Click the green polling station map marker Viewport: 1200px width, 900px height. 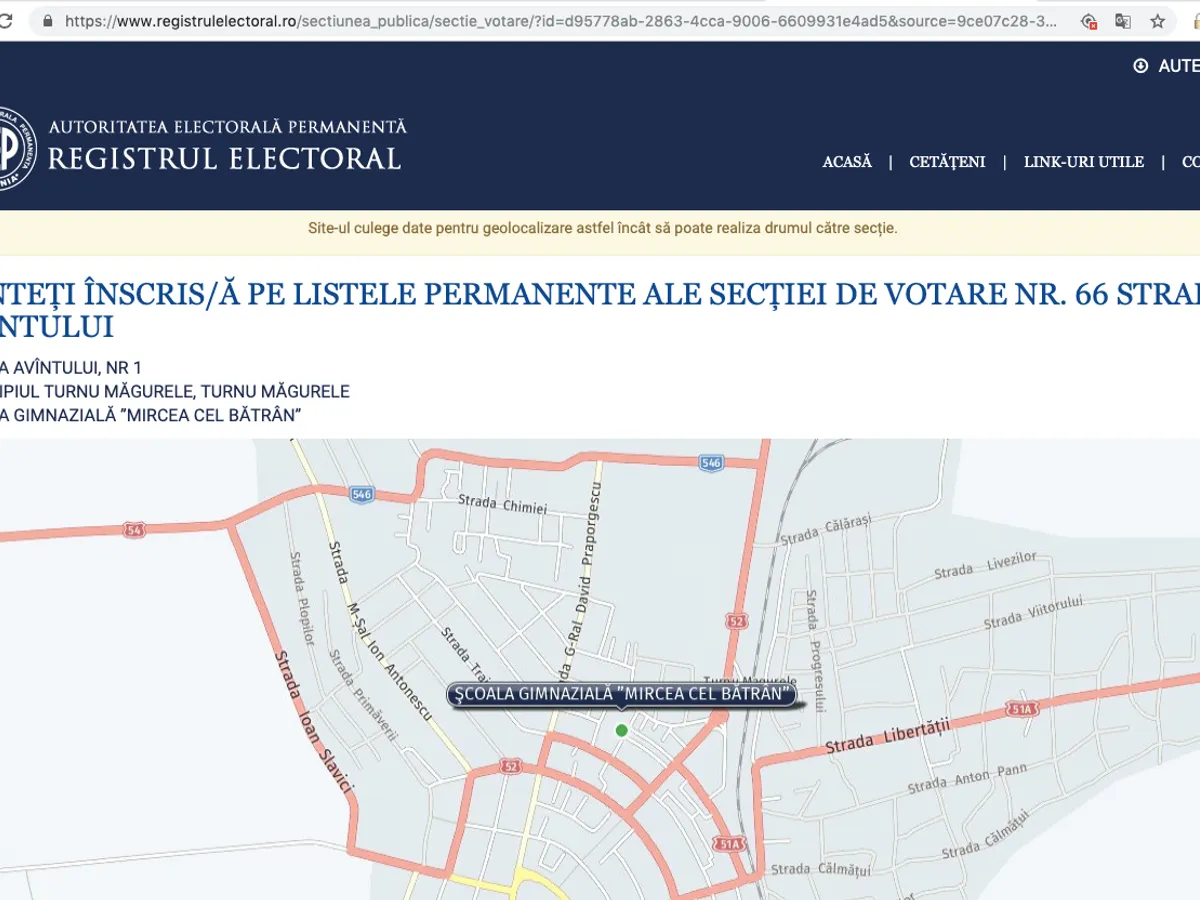point(621,730)
